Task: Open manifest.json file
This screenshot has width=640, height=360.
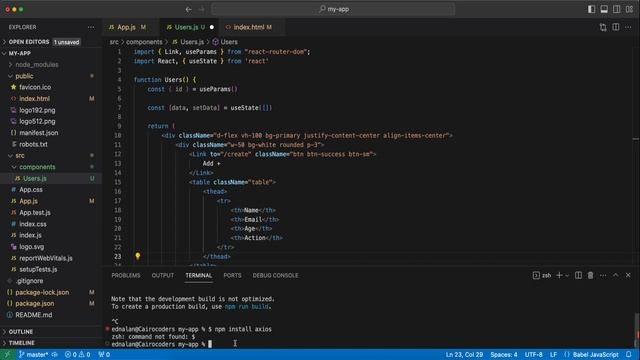Action: 39,133
